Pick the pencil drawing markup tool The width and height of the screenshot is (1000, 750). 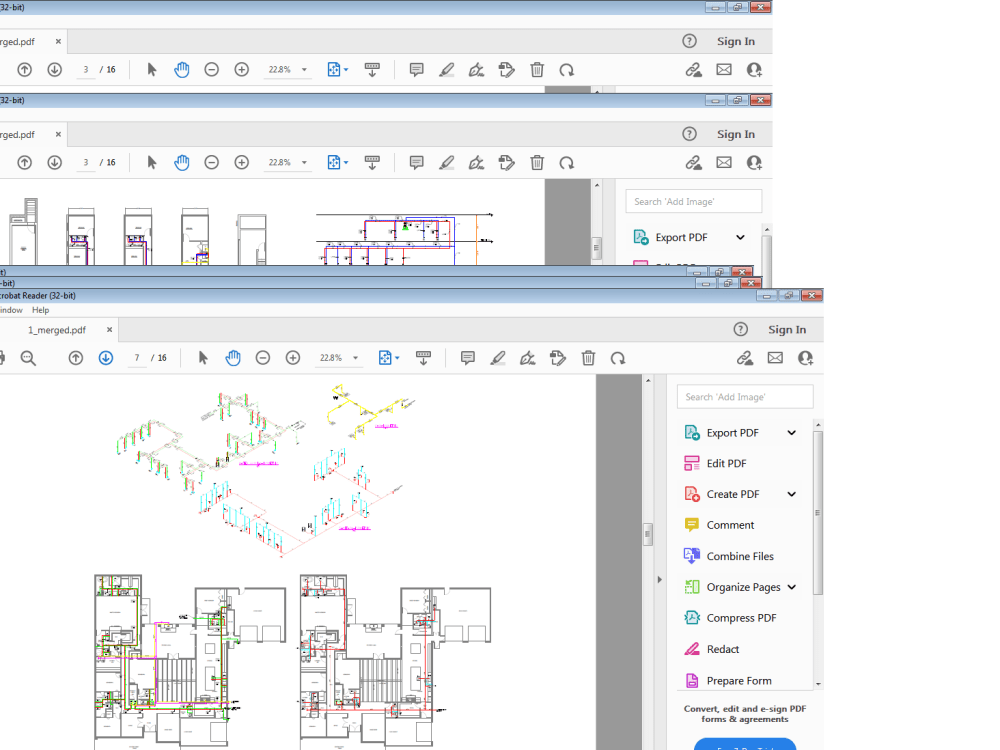click(528, 357)
